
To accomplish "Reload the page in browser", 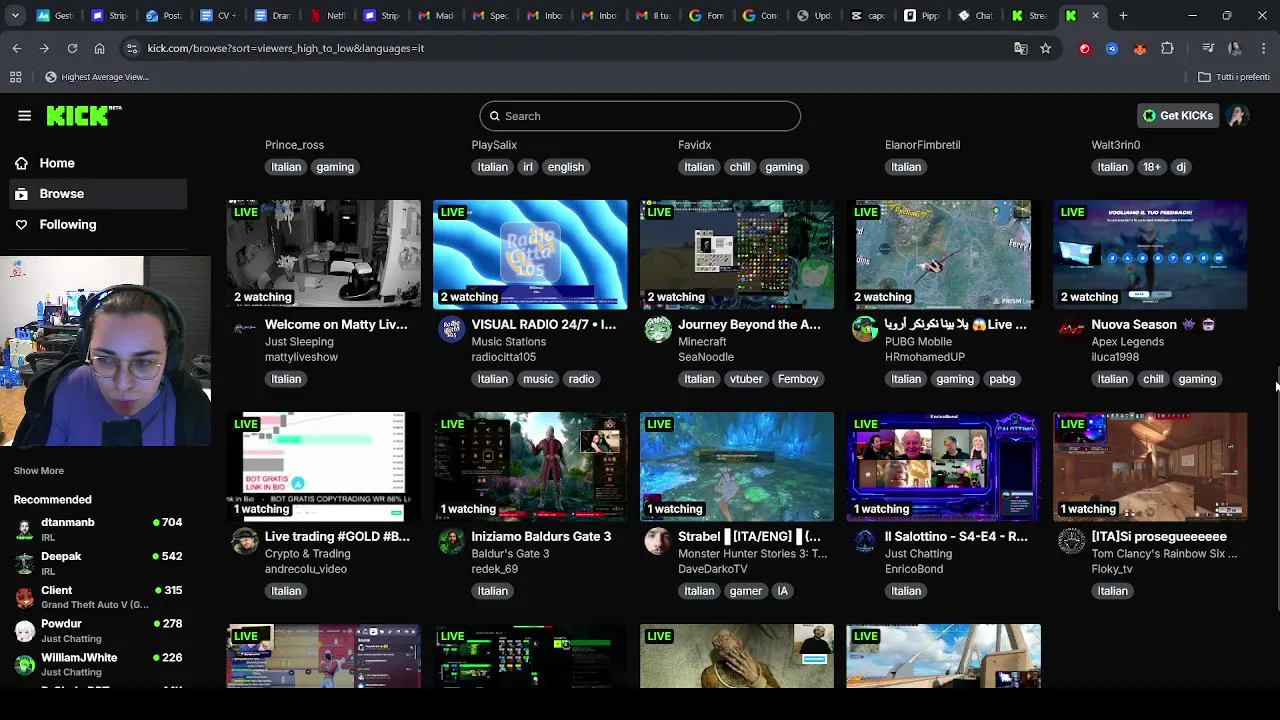I will (72, 48).
